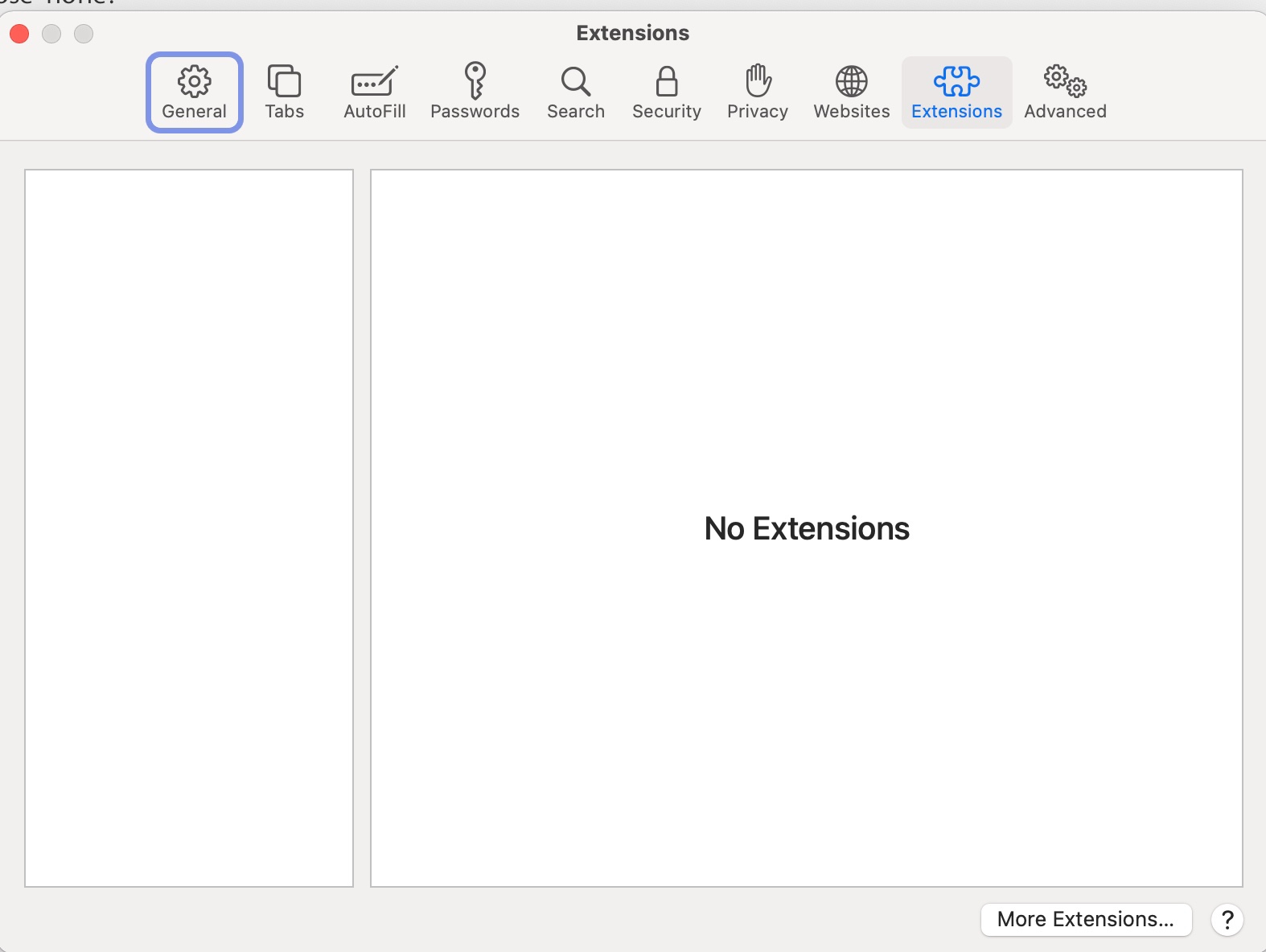This screenshot has width=1266, height=952.
Task: Click the grayed-out minimize window button
Action: click(x=51, y=34)
